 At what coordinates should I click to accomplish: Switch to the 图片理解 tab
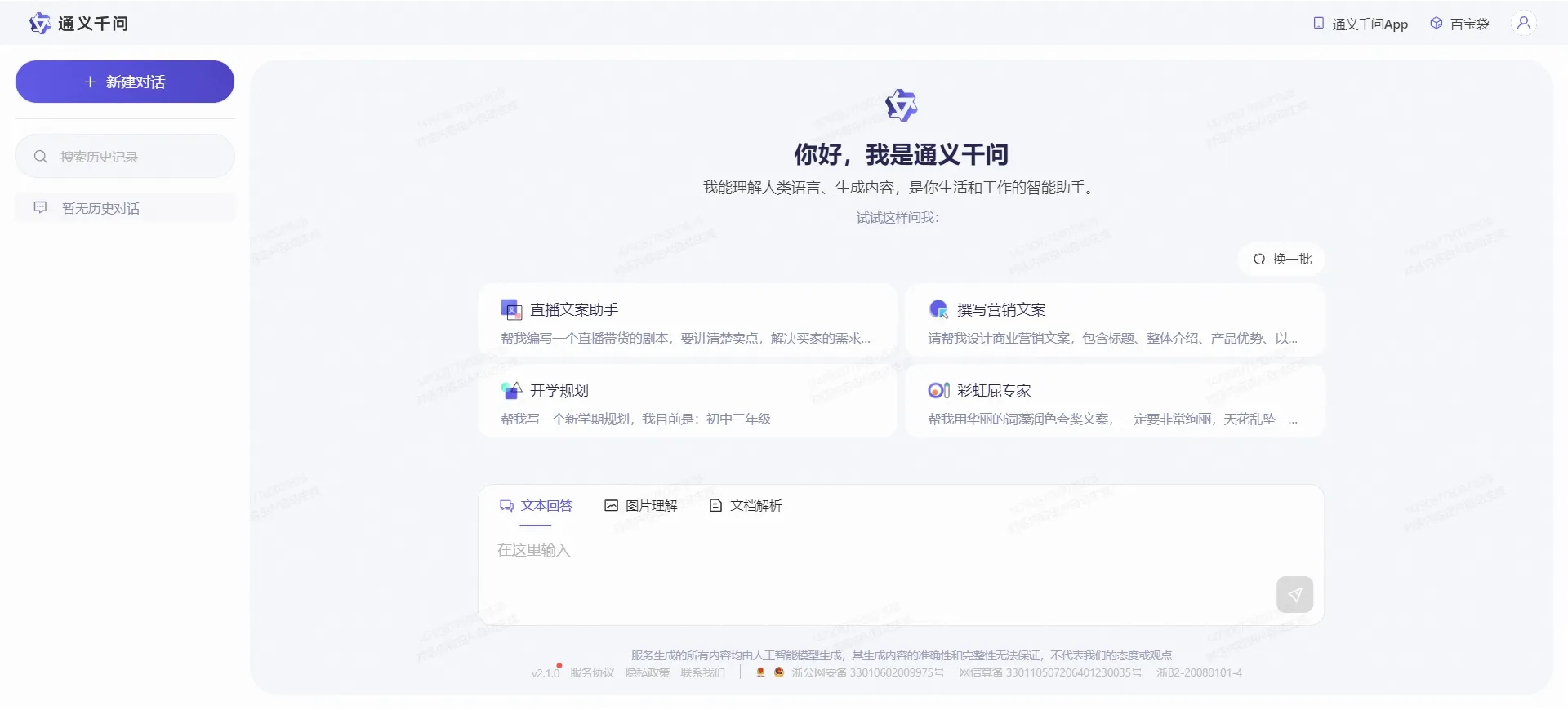[x=641, y=506]
